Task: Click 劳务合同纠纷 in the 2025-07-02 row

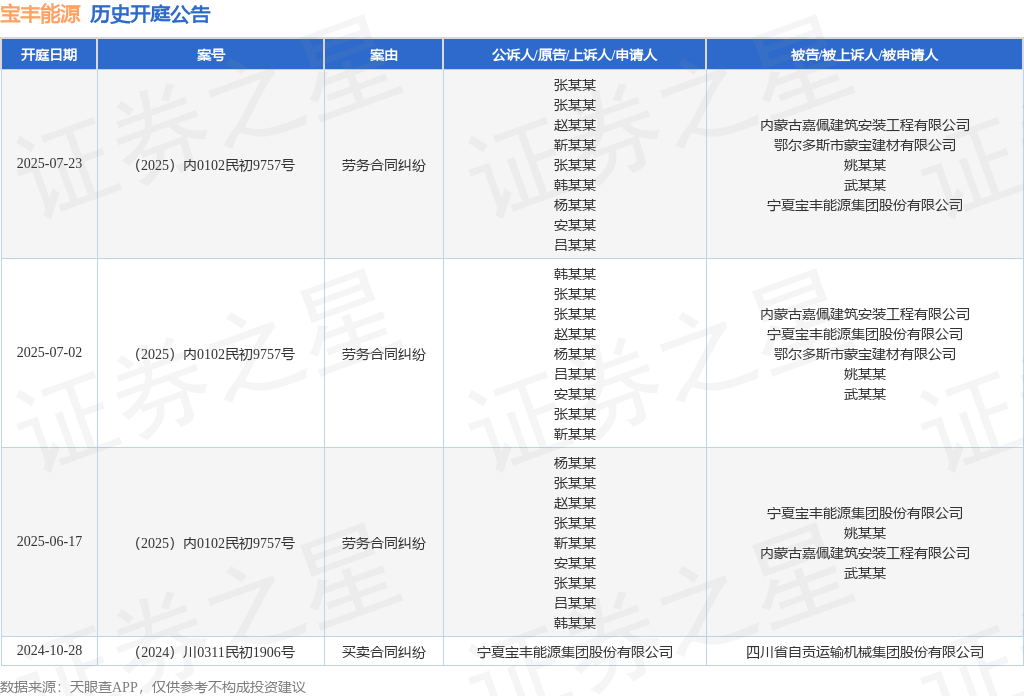Action: [x=384, y=355]
